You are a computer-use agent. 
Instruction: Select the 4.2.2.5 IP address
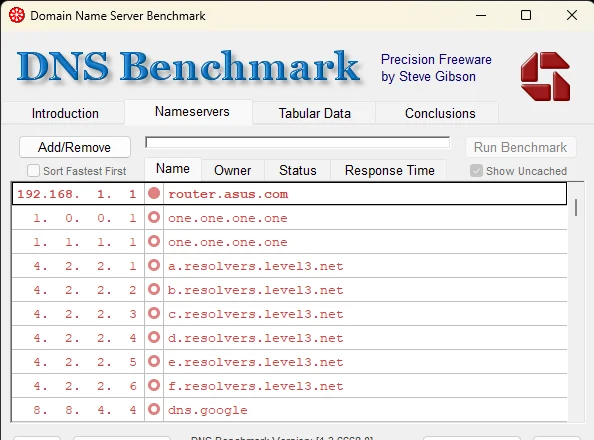coord(85,362)
